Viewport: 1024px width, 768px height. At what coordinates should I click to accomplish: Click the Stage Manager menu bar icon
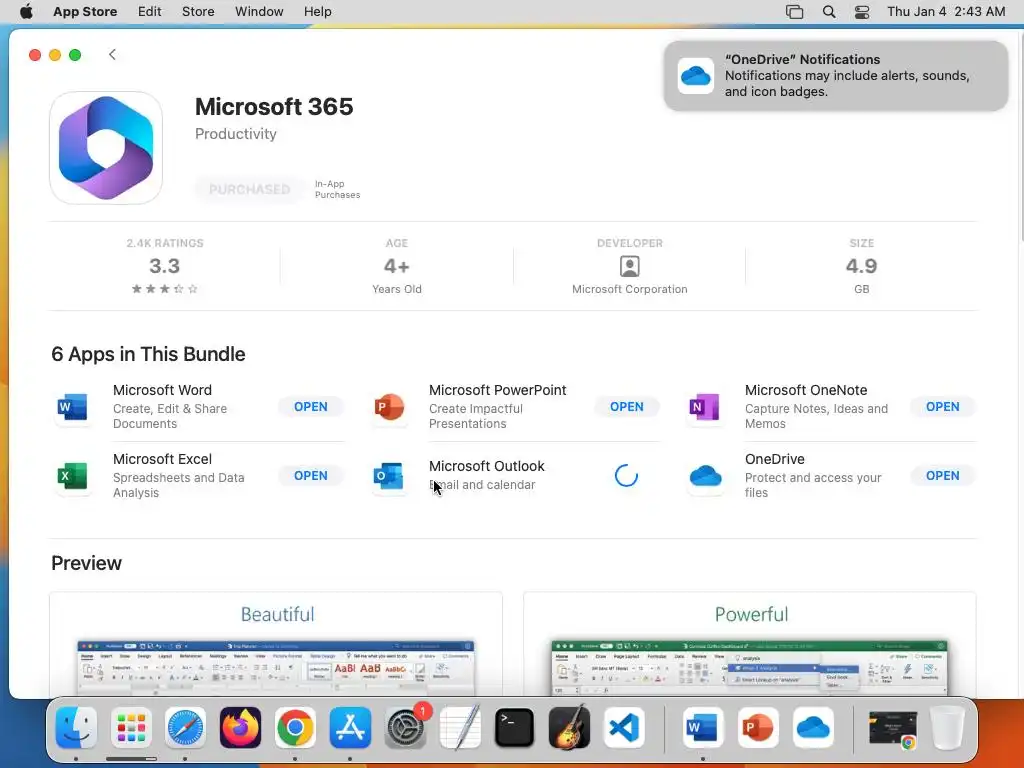click(x=794, y=12)
